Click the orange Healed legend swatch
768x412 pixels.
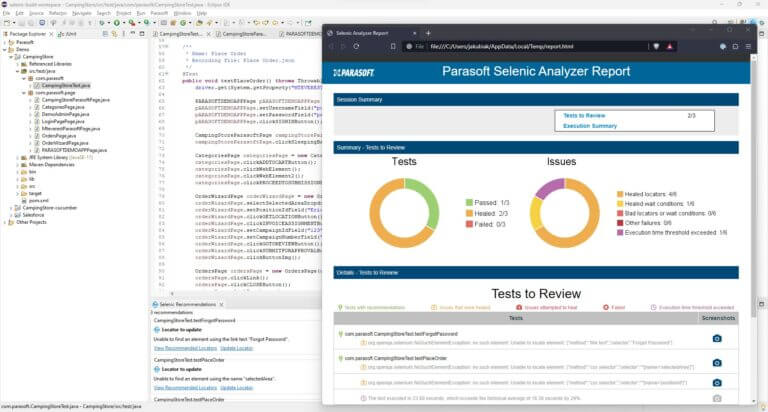click(x=468, y=213)
